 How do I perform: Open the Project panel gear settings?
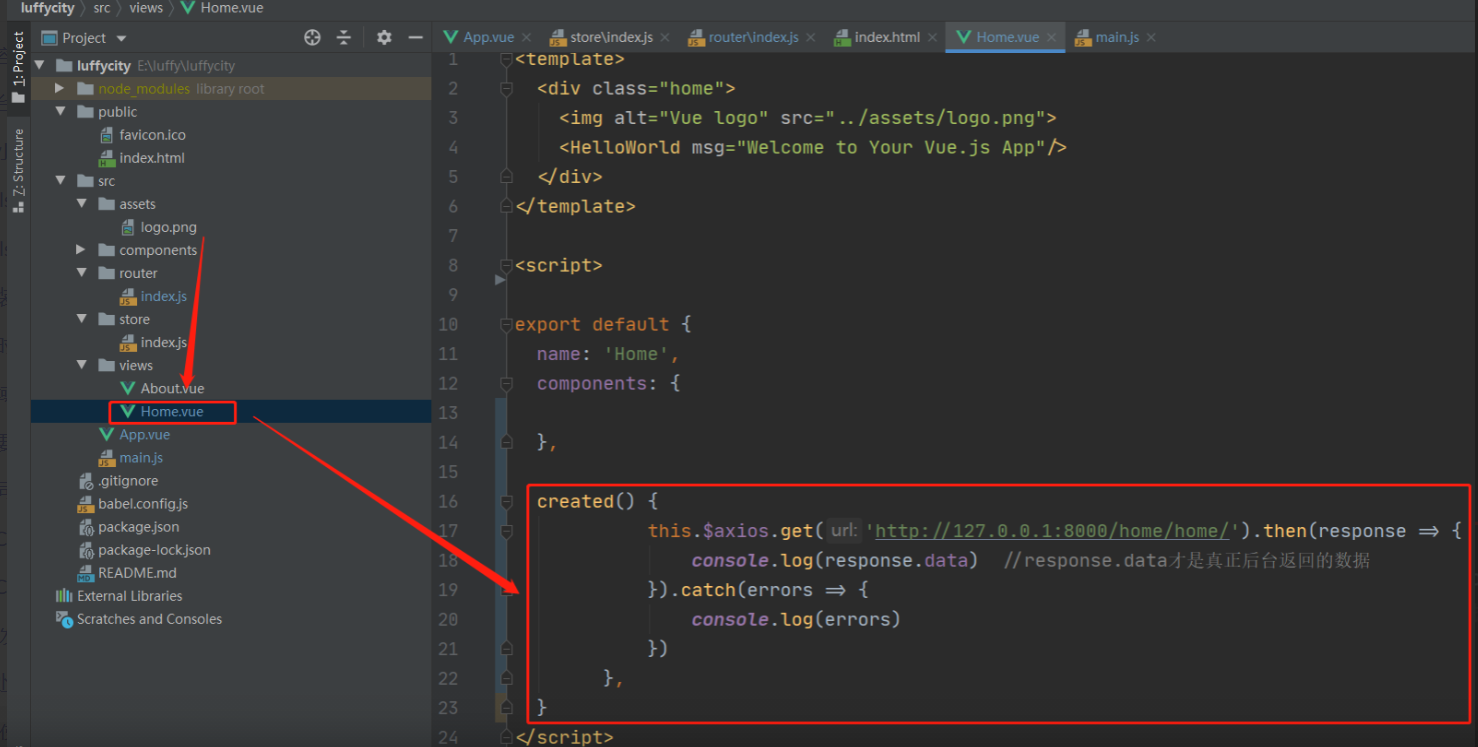pyautogui.click(x=384, y=38)
